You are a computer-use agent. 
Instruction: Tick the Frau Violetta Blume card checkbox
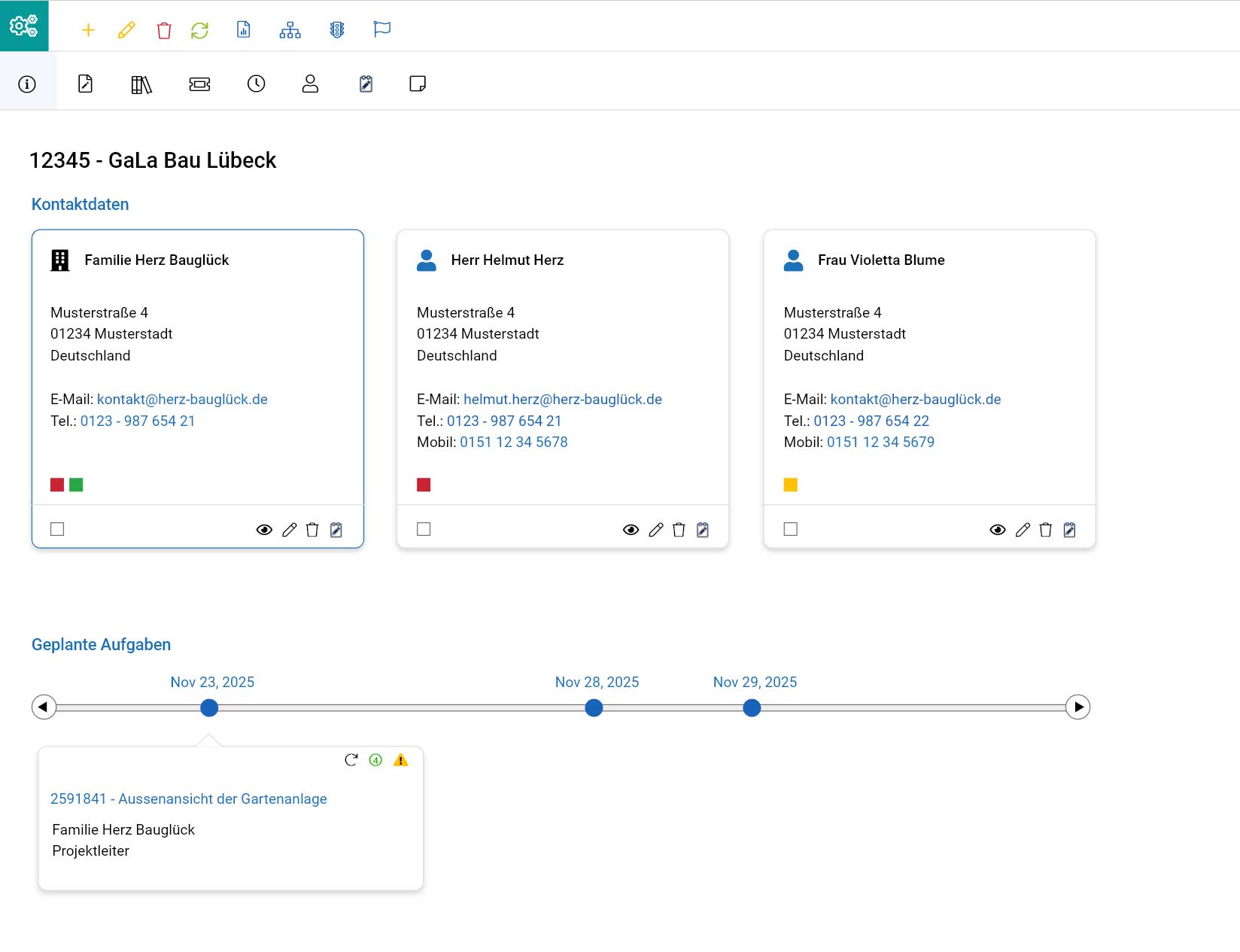pyautogui.click(x=790, y=529)
